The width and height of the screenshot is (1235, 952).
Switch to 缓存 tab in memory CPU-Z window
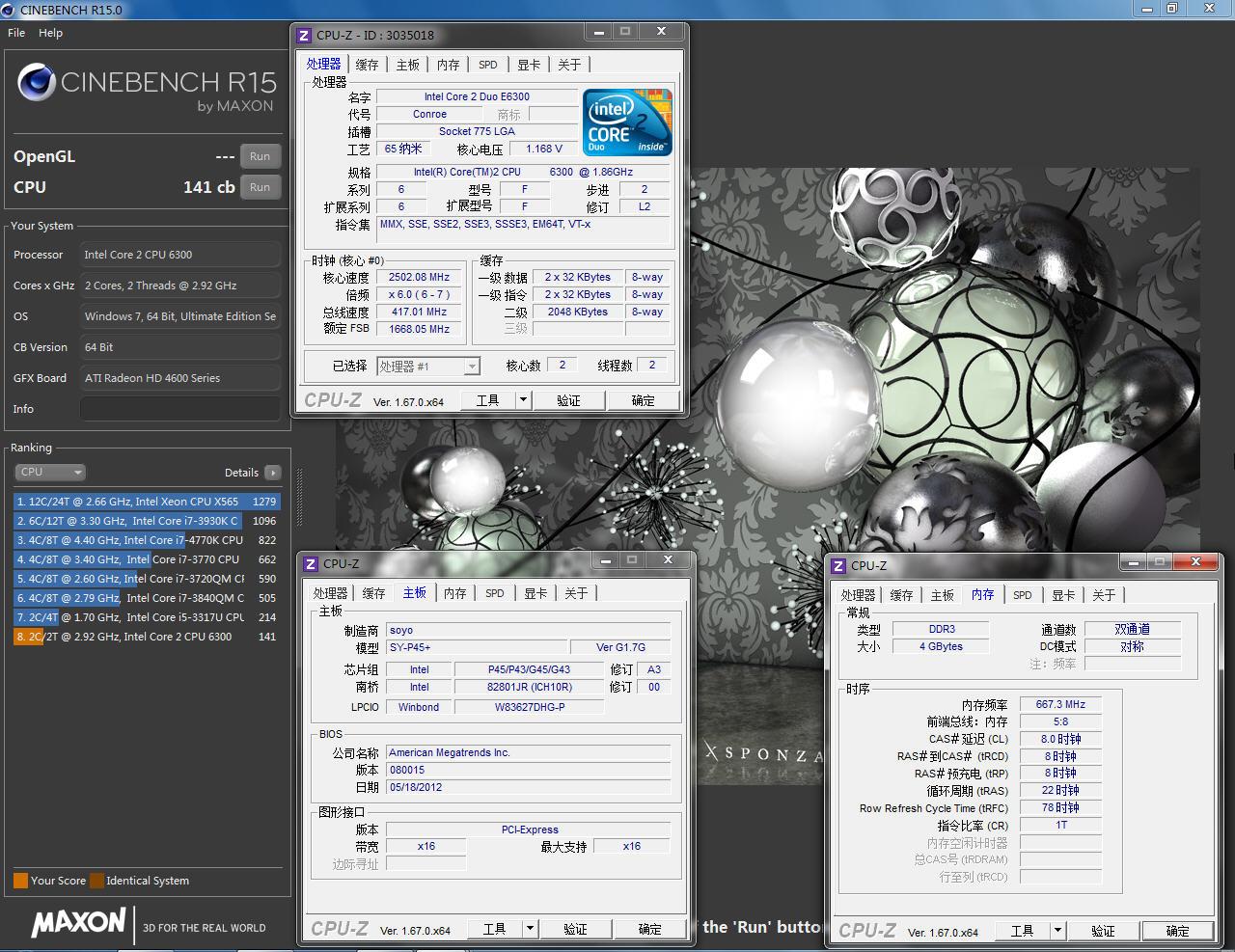click(901, 595)
